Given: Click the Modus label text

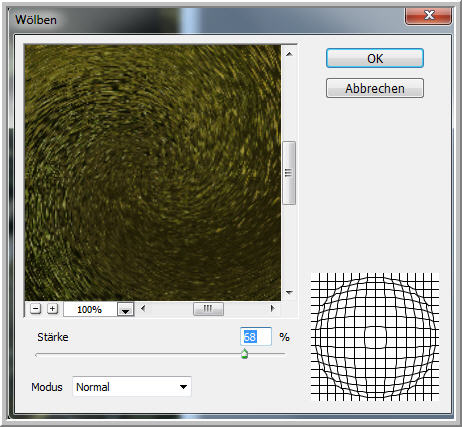Looking at the screenshot, I should (47, 387).
